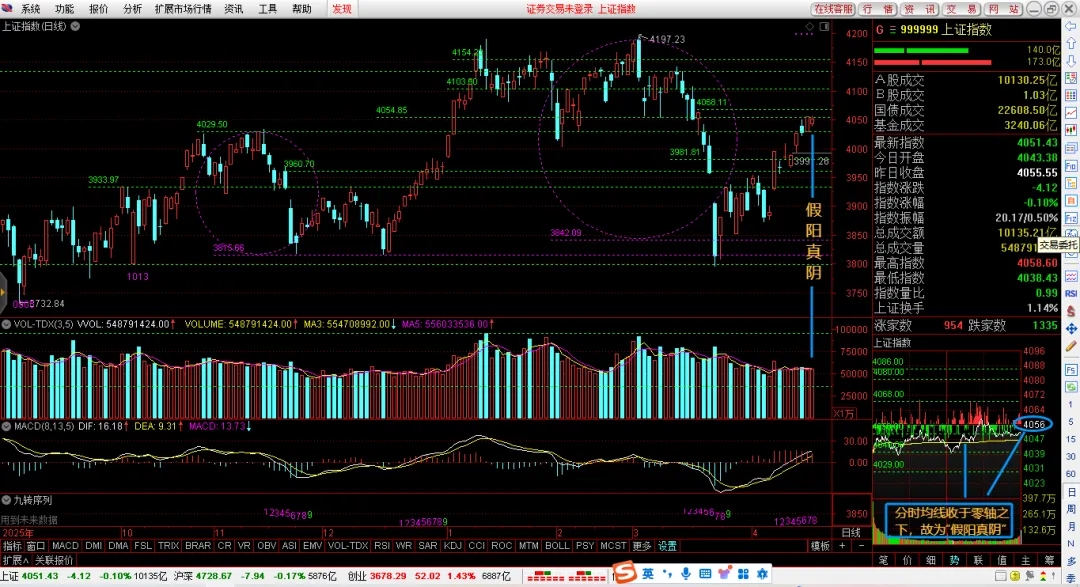
Task: Select the 15-minute period in sidebar
Action: 1071,439
